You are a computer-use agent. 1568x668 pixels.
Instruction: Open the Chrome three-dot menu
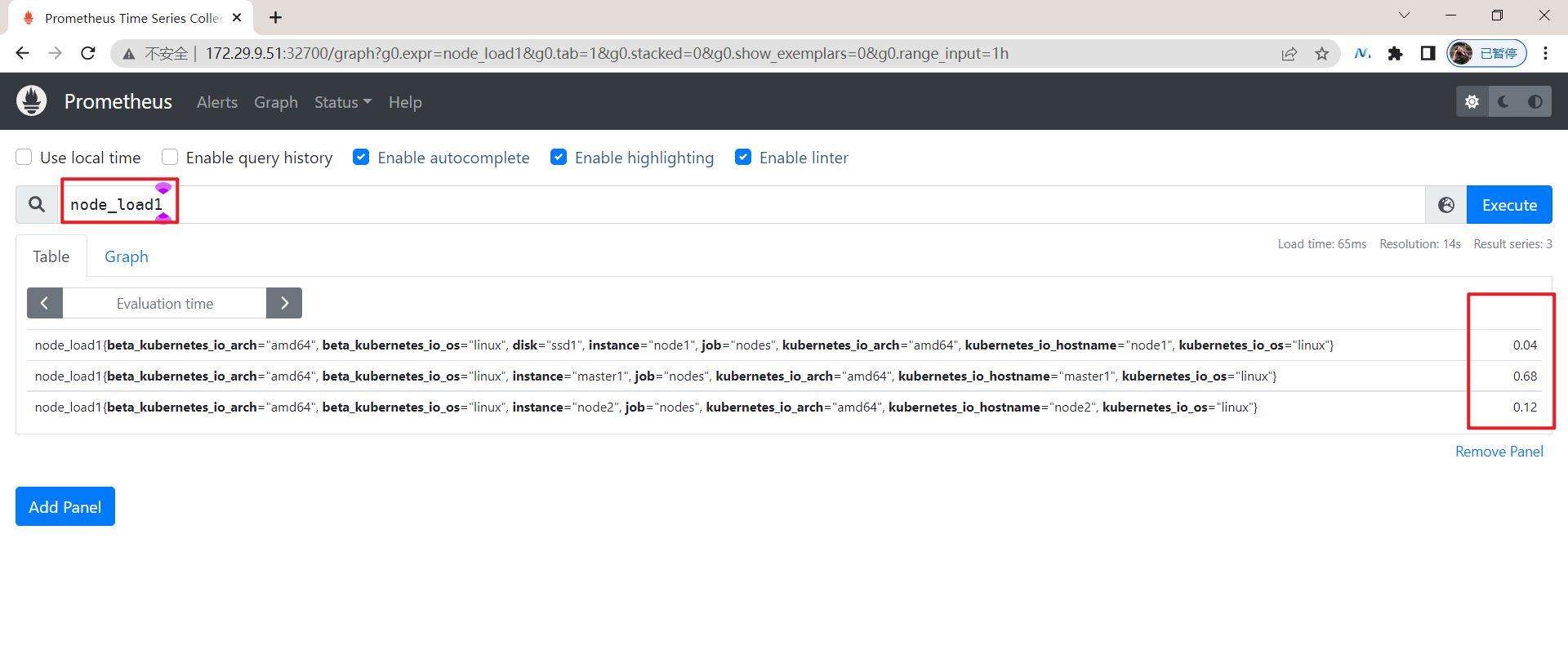pos(1545,53)
